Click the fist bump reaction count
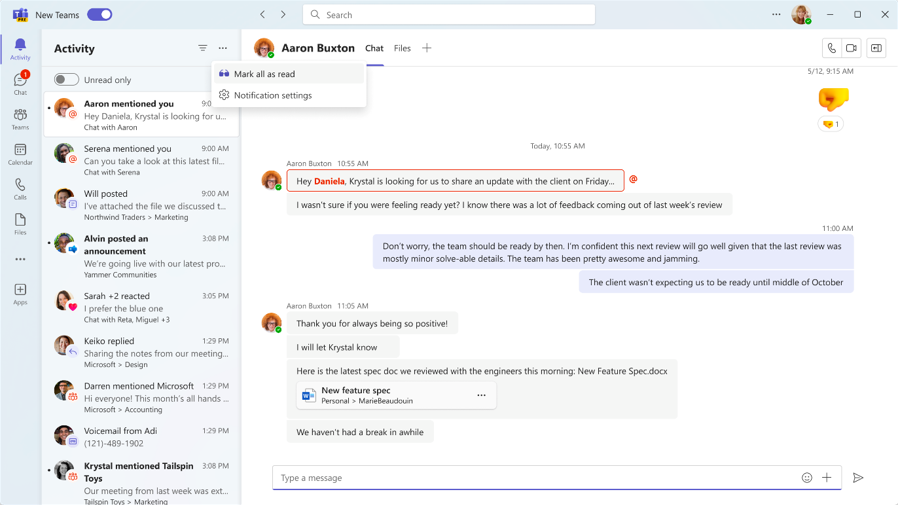The image size is (898, 505). click(830, 124)
